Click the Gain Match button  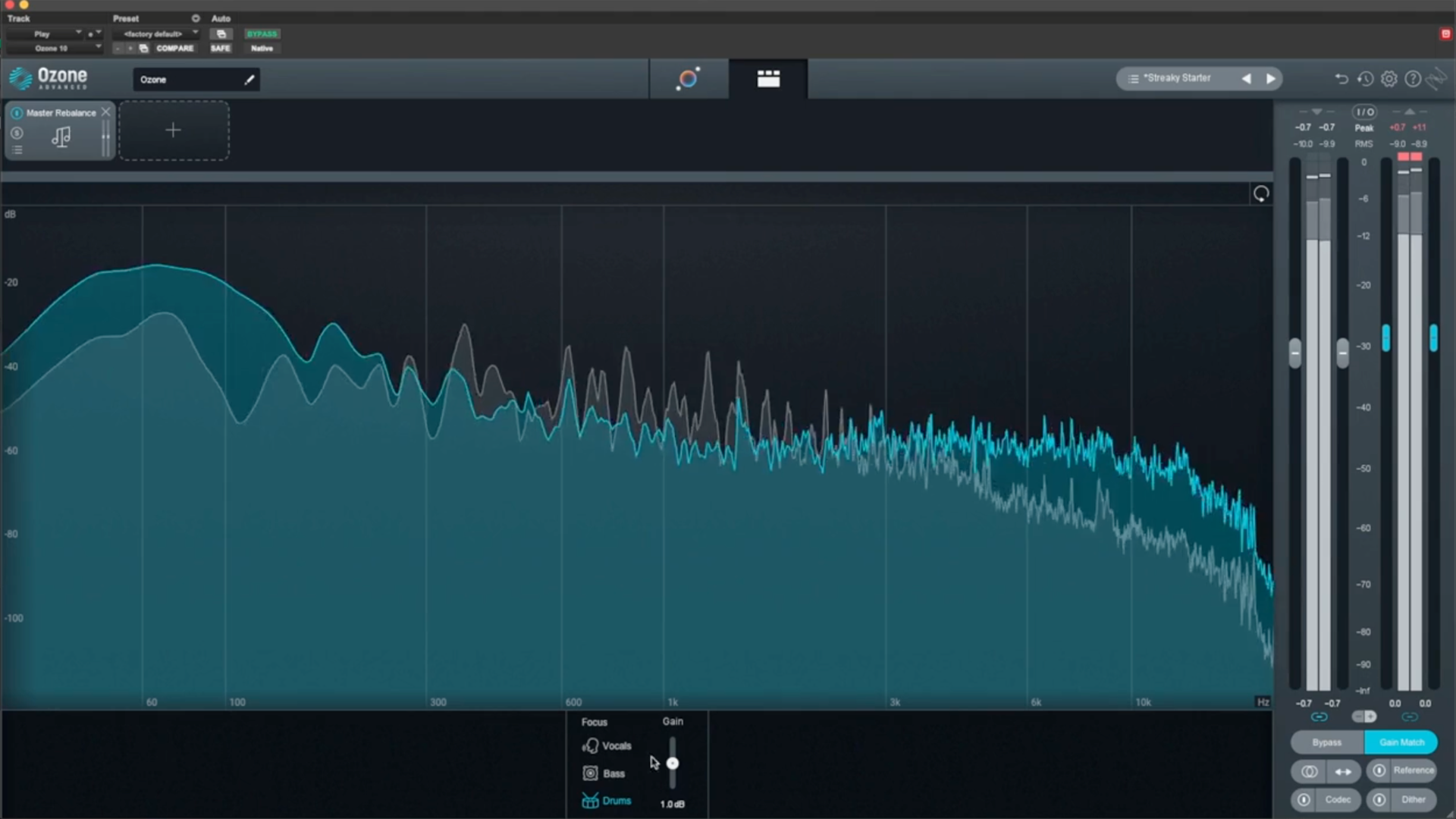point(1401,742)
